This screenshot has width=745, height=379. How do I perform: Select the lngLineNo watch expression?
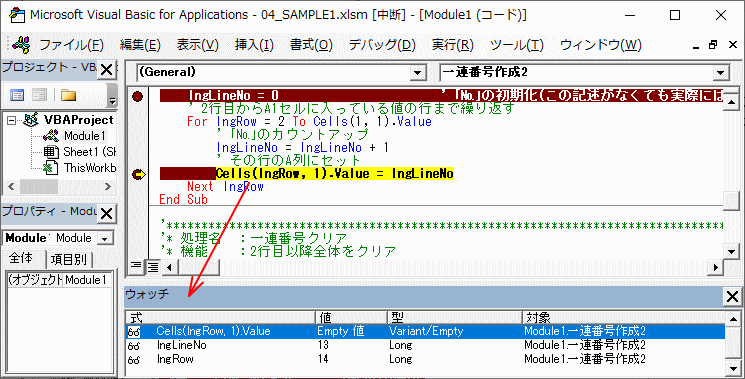(x=181, y=346)
